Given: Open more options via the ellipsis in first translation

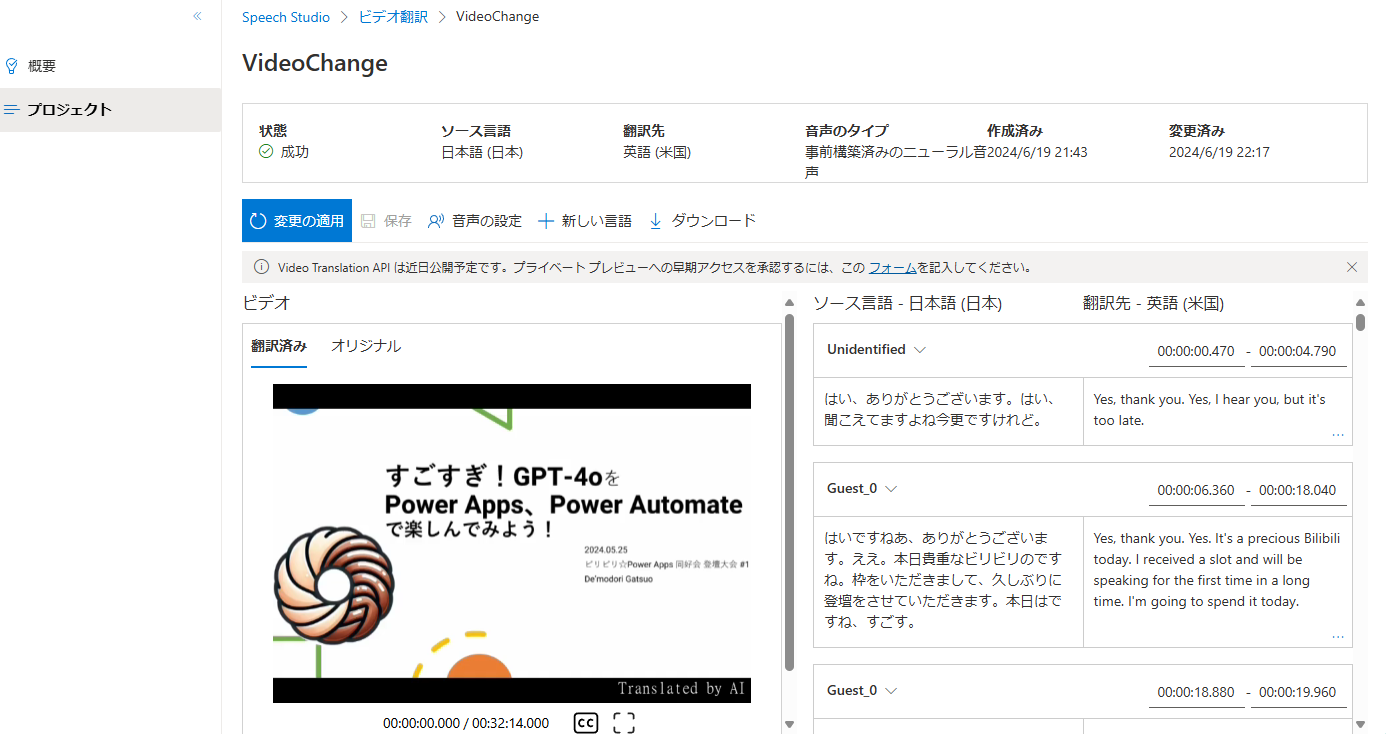Looking at the screenshot, I should tap(1338, 434).
